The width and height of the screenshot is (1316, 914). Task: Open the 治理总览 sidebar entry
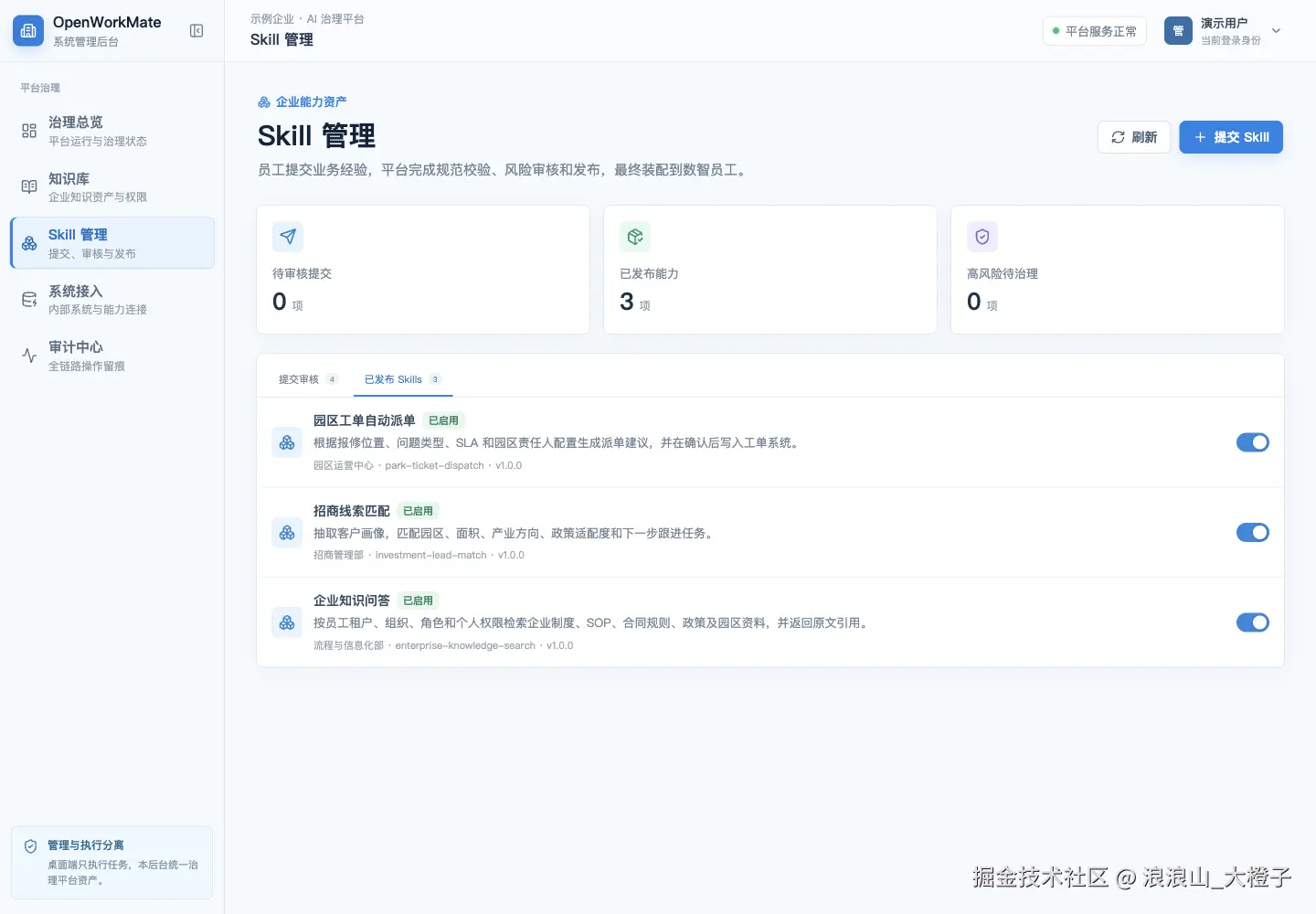(112, 131)
